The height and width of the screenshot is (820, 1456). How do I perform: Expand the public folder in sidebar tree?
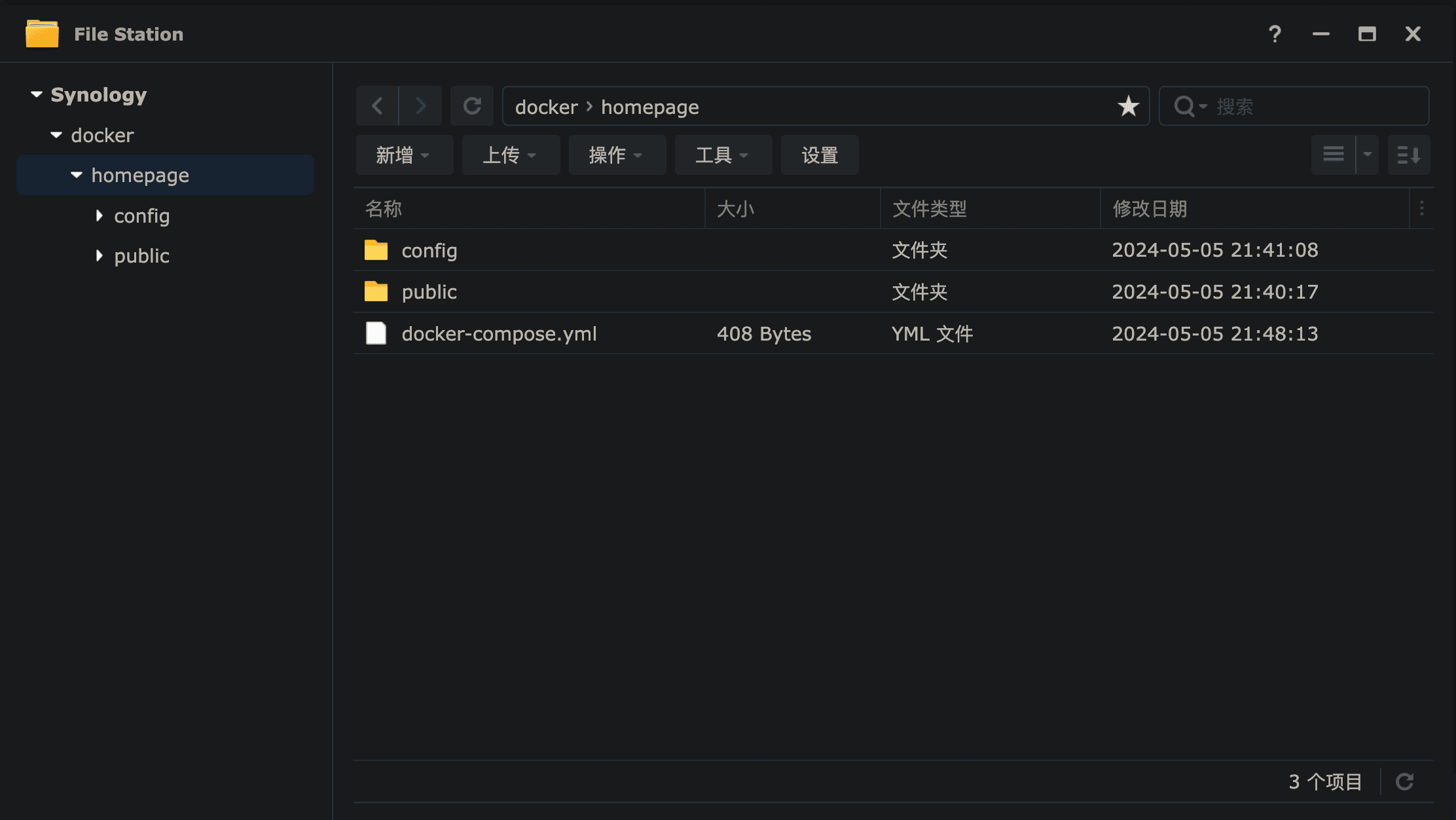click(99, 255)
